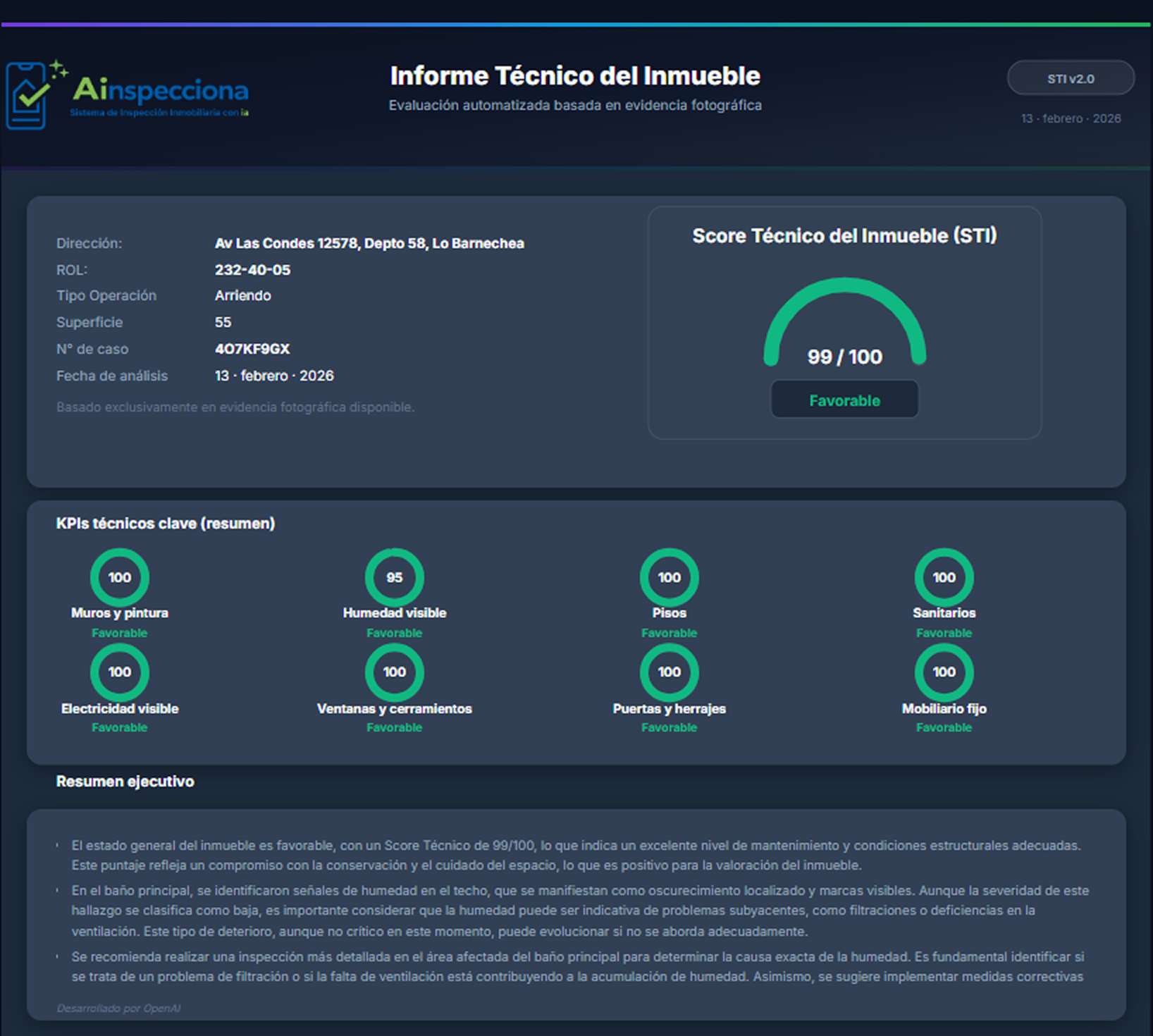Expand the Resumen ejecutivo section

pyautogui.click(x=125, y=781)
